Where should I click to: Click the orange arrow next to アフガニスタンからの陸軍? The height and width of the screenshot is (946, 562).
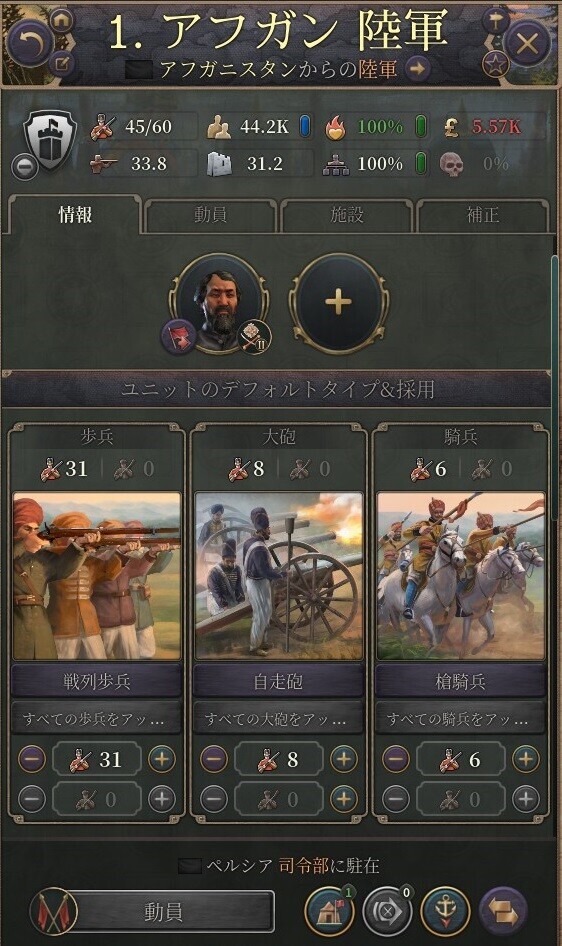417,69
